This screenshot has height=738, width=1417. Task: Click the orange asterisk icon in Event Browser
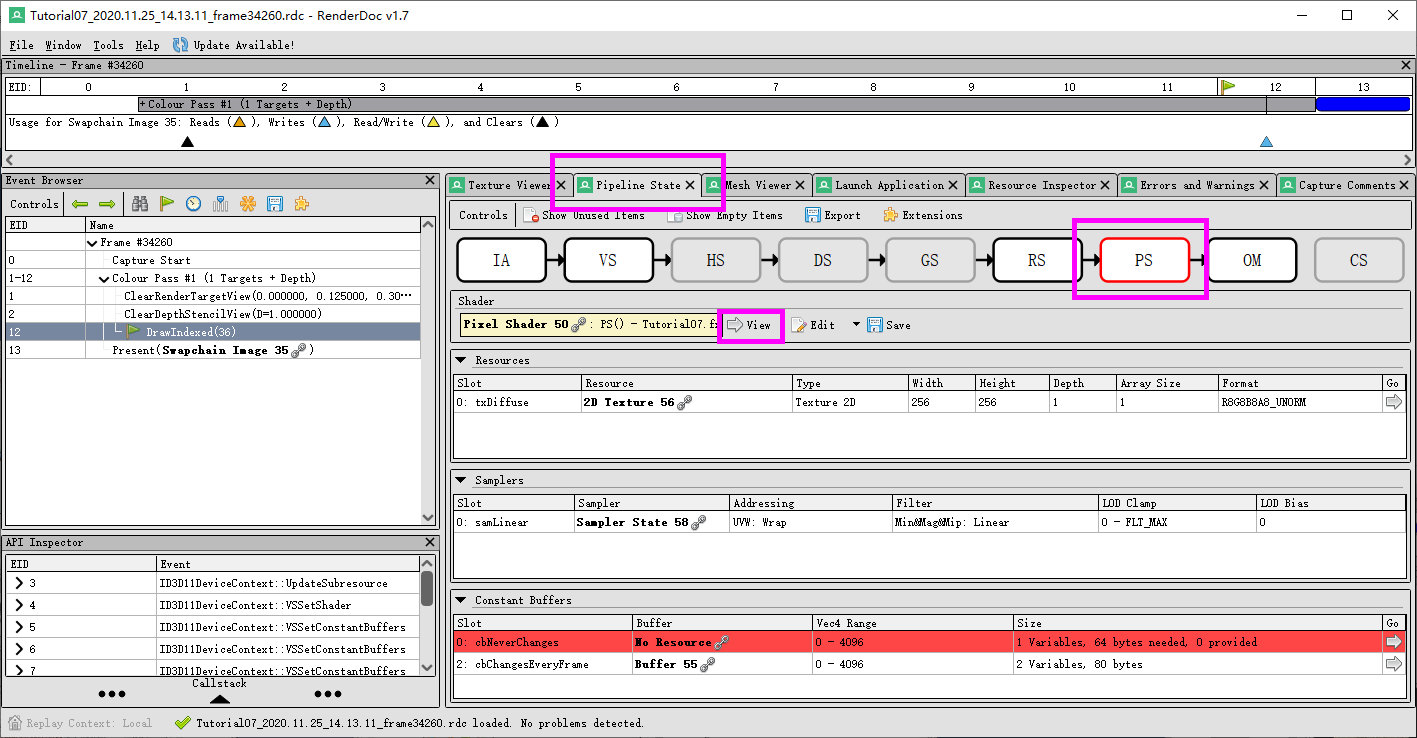pyautogui.click(x=247, y=204)
